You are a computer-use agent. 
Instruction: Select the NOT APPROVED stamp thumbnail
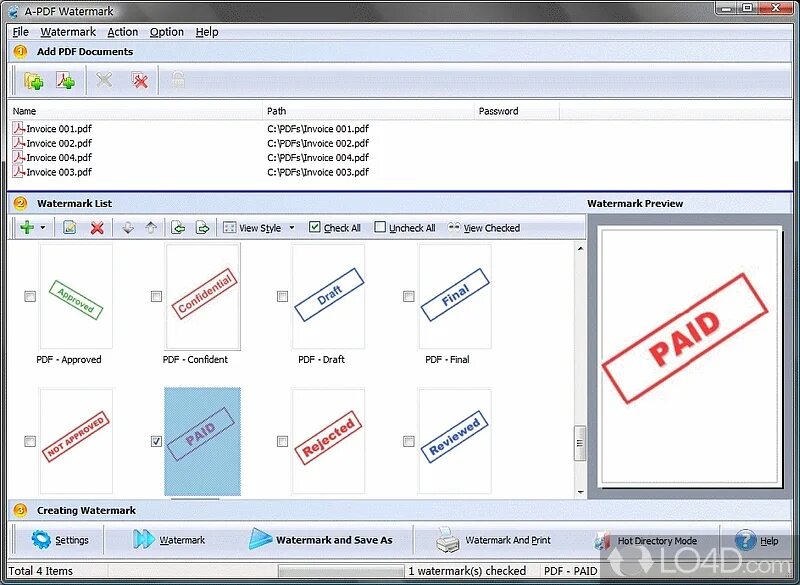(x=76, y=441)
